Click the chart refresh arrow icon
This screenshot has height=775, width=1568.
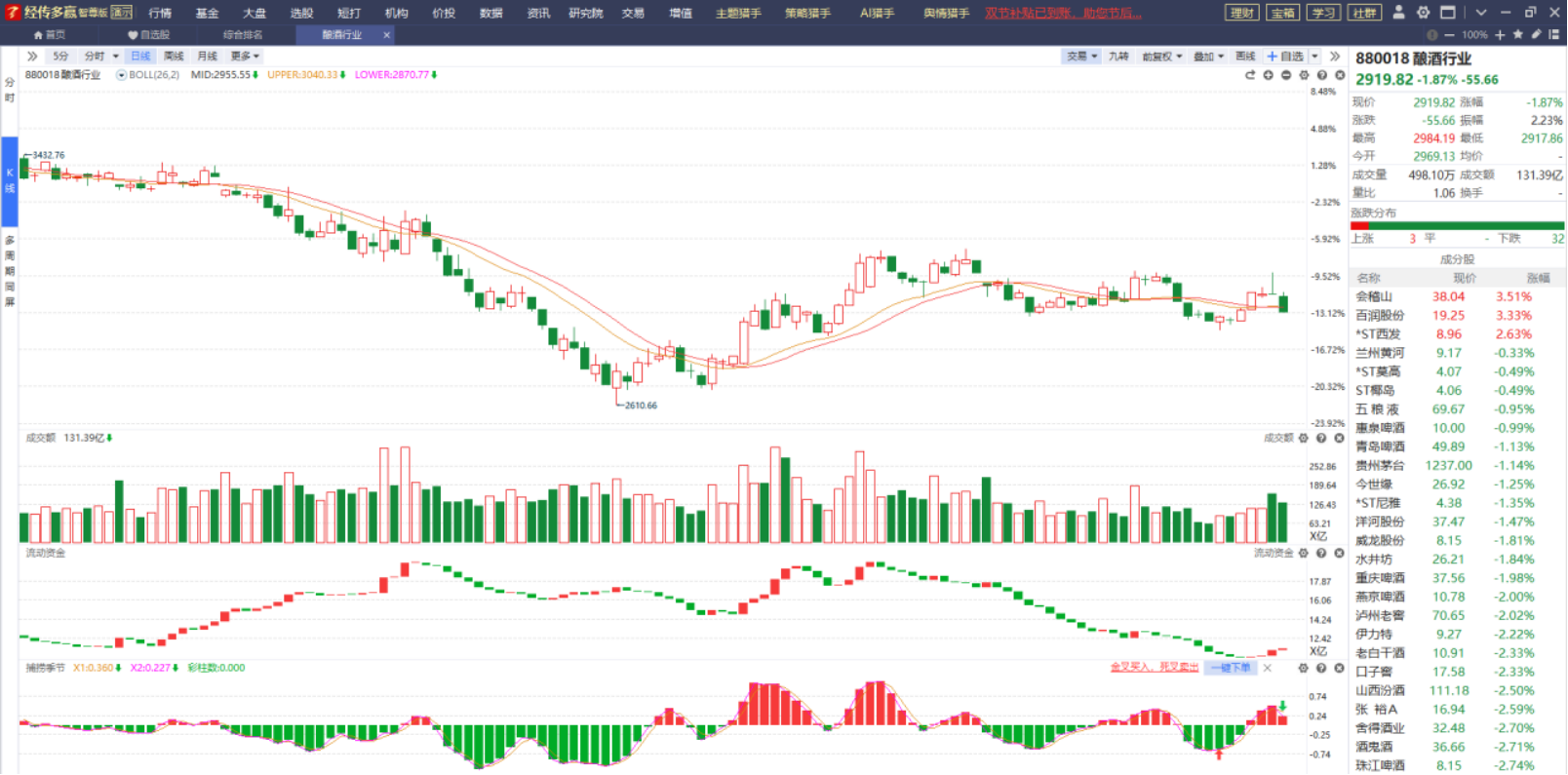coord(1250,75)
